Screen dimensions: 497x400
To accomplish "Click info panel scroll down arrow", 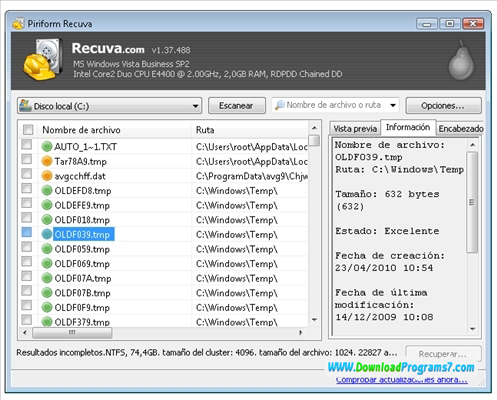I will pos(472,329).
